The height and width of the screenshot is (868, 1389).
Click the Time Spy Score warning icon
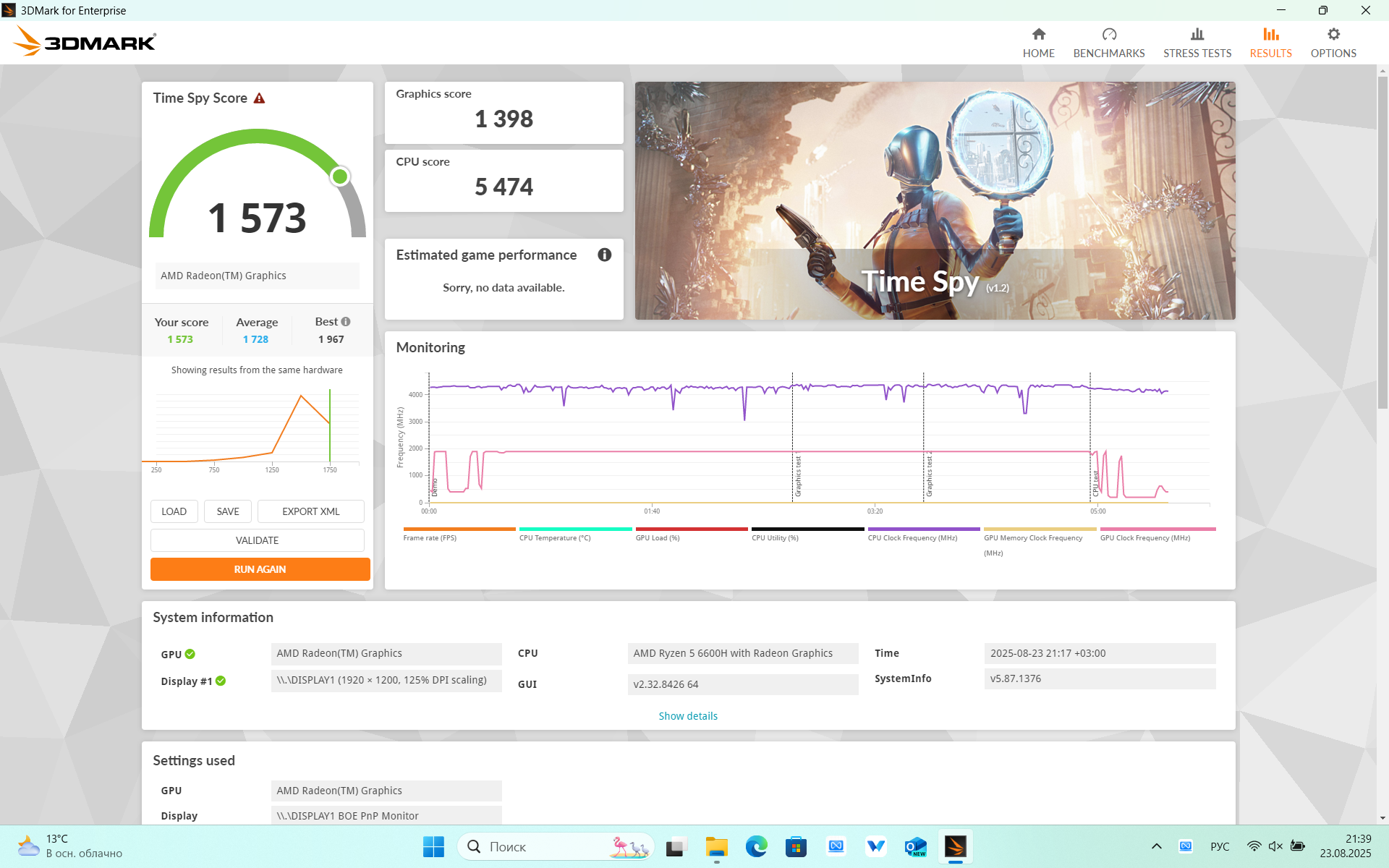coord(259,98)
